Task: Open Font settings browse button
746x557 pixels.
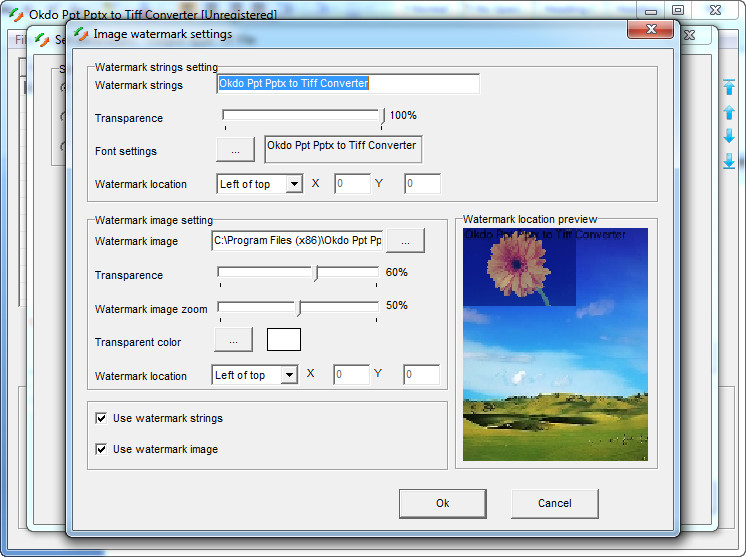Action: coord(236,150)
